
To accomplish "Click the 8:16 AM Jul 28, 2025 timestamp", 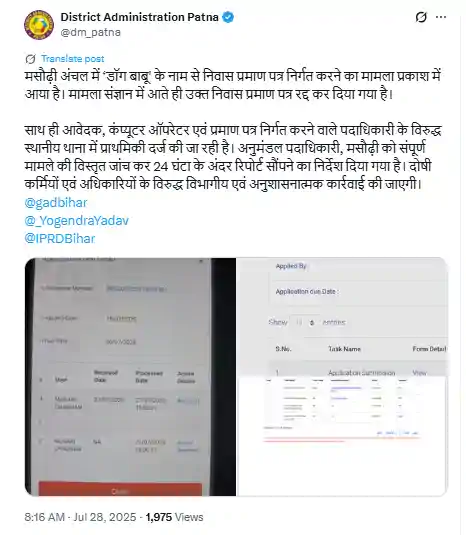I will pos(80,517).
